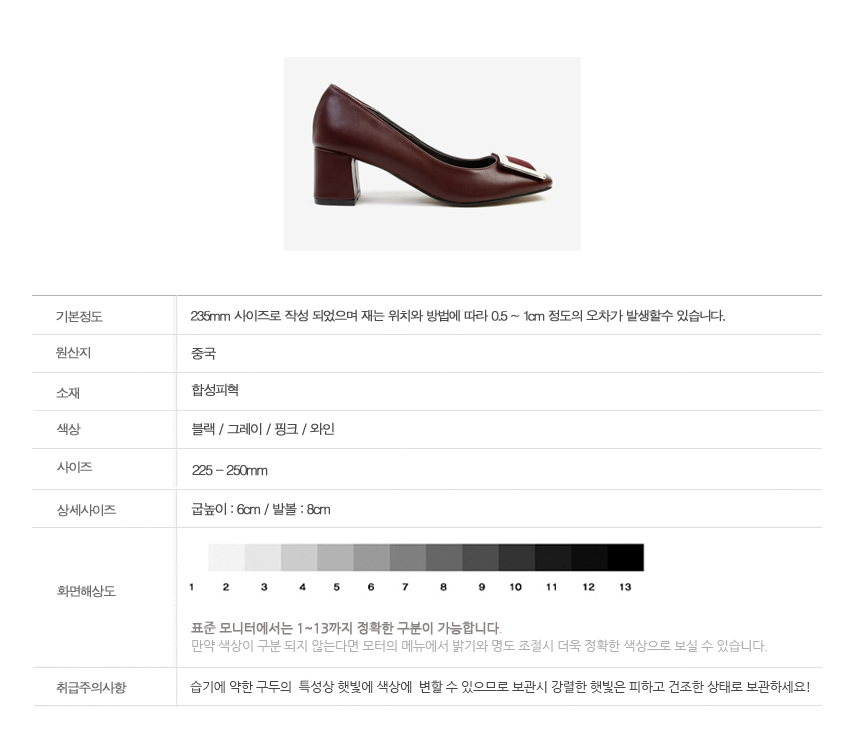Click the dark gray swatch numbered 9
This screenshot has height=738, width=860.
point(480,558)
